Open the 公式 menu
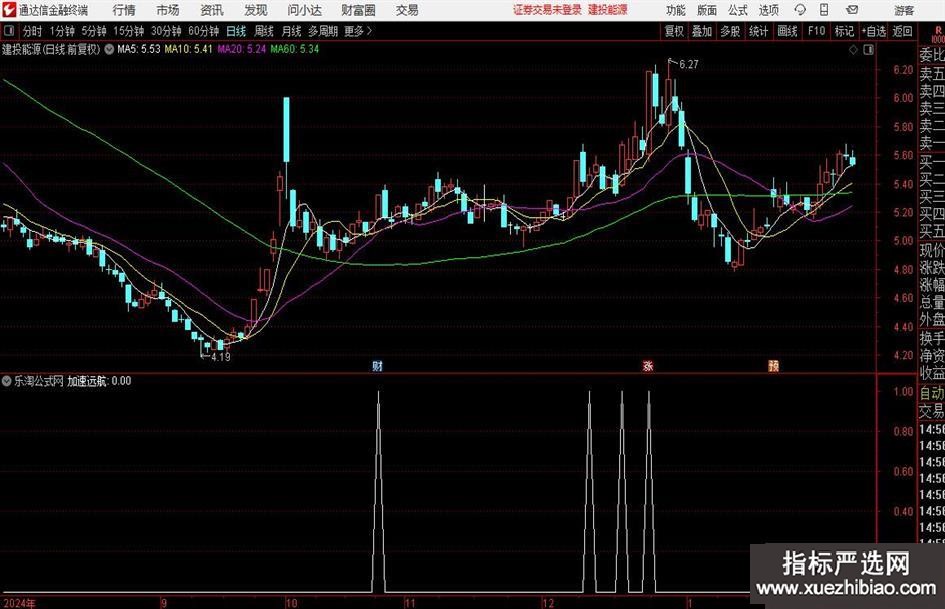 click(737, 10)
